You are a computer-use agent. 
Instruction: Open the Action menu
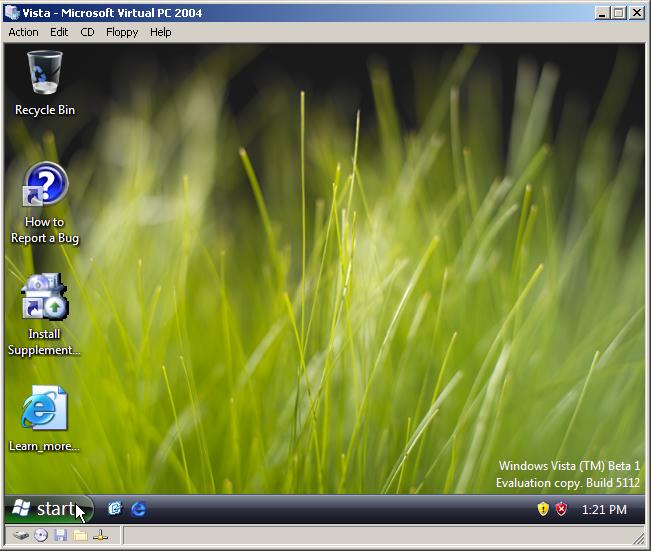tap(23, 32)
